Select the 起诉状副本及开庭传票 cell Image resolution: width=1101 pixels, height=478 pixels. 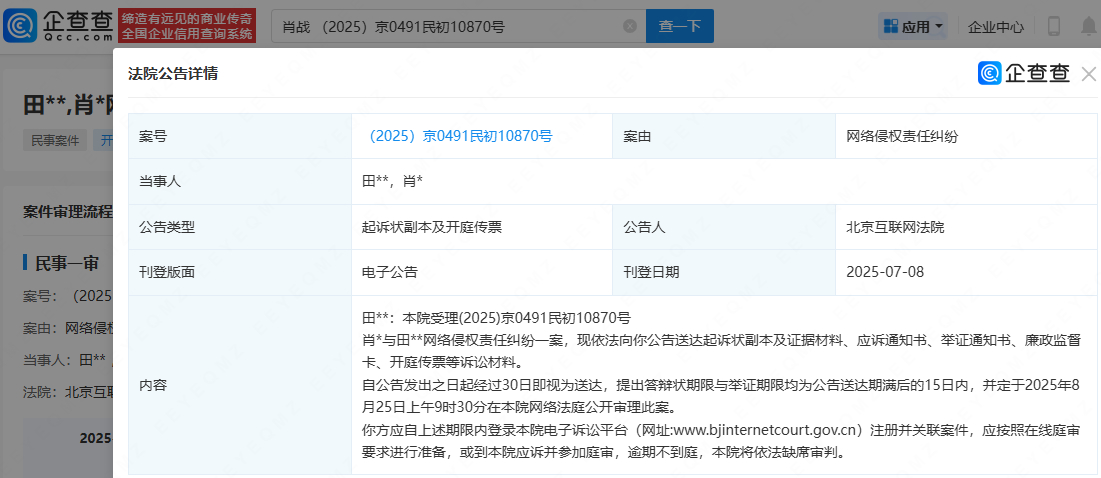point(482,227)
